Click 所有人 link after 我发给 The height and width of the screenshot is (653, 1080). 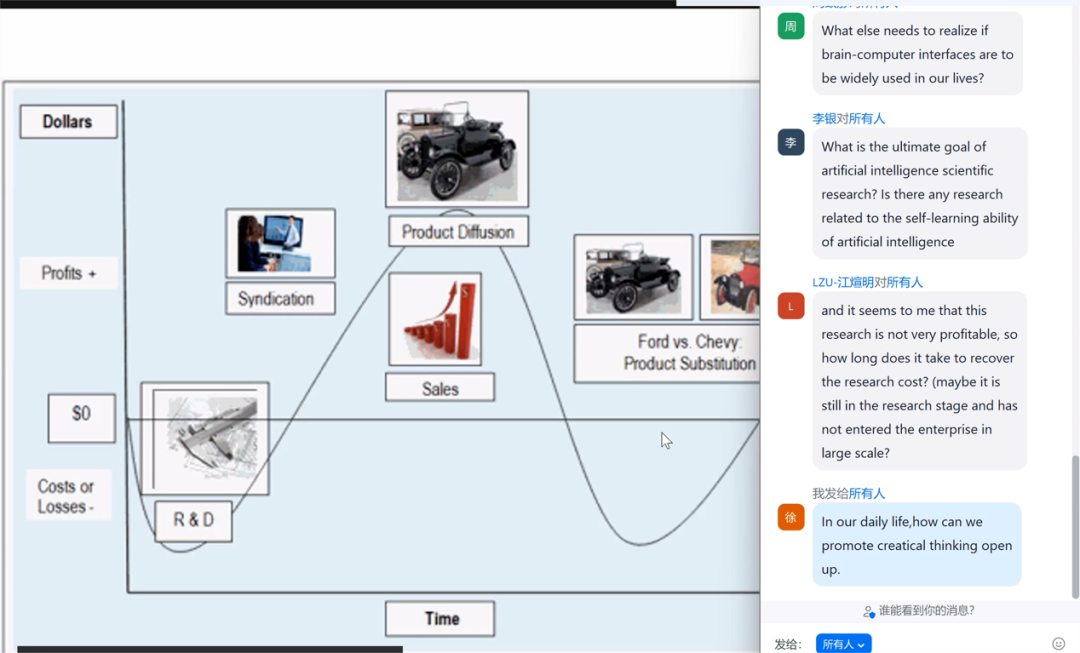pos(867,494)
